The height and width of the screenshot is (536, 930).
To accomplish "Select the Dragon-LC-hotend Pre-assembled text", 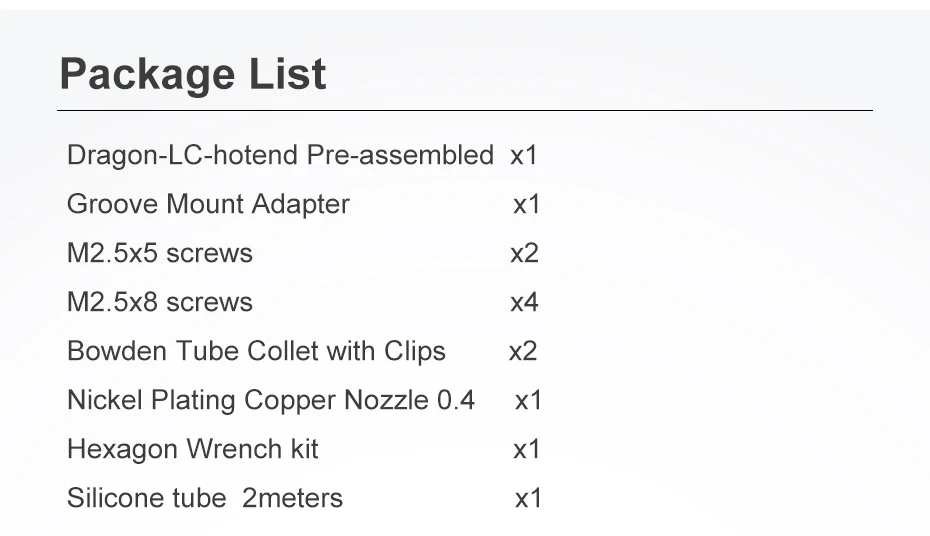I will 281,155.
